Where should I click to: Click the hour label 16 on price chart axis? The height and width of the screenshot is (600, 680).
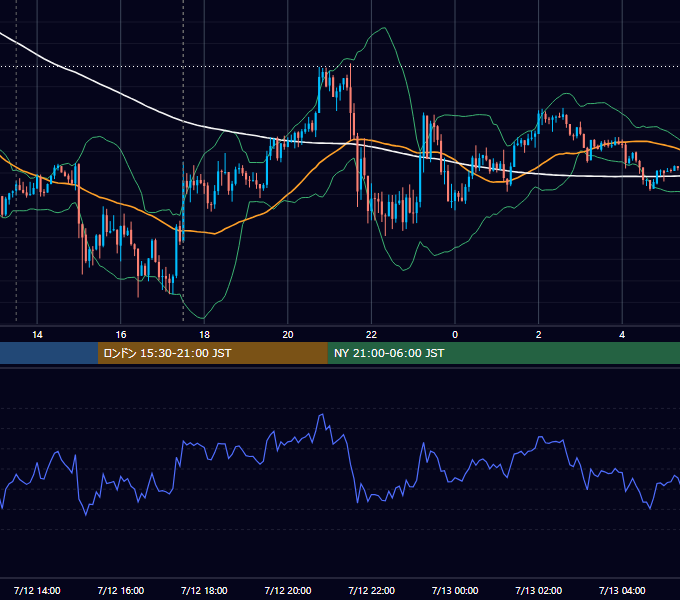point(121,335)
